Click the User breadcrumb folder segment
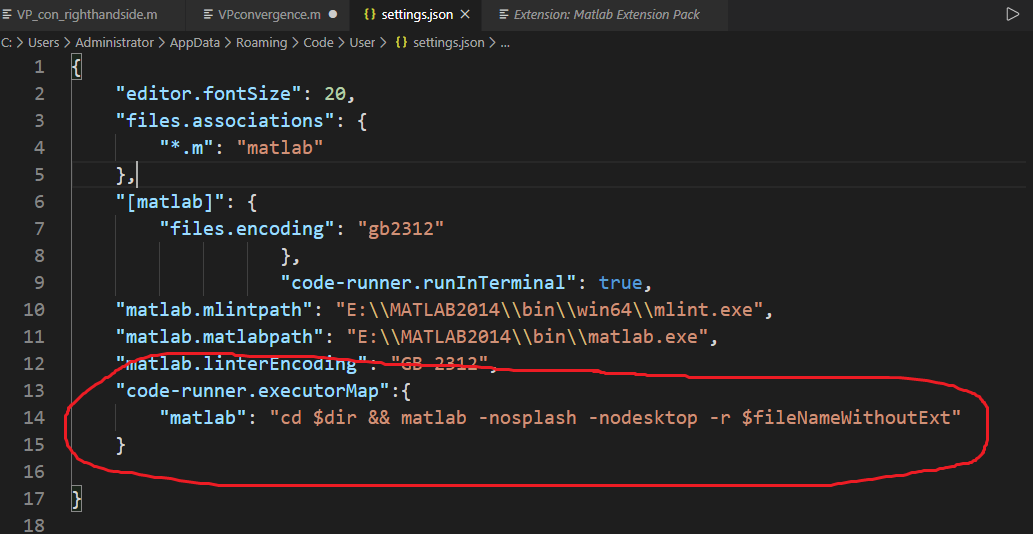This screenshot has height=534, width=1033. coord(362,43)
